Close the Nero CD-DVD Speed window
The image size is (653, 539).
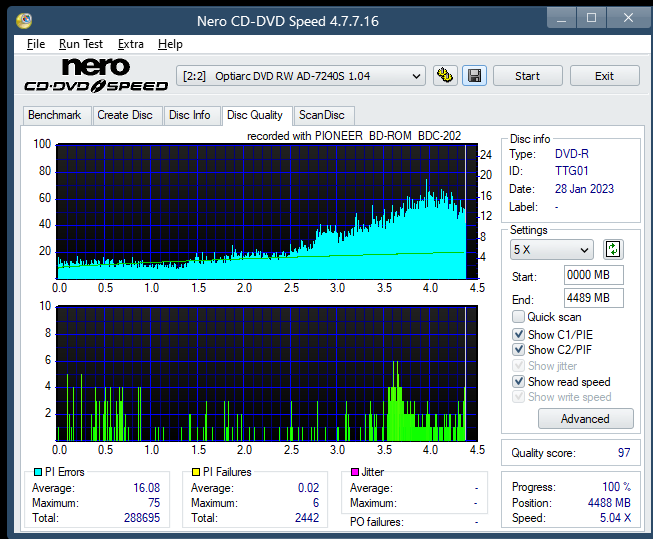[628, 18]
